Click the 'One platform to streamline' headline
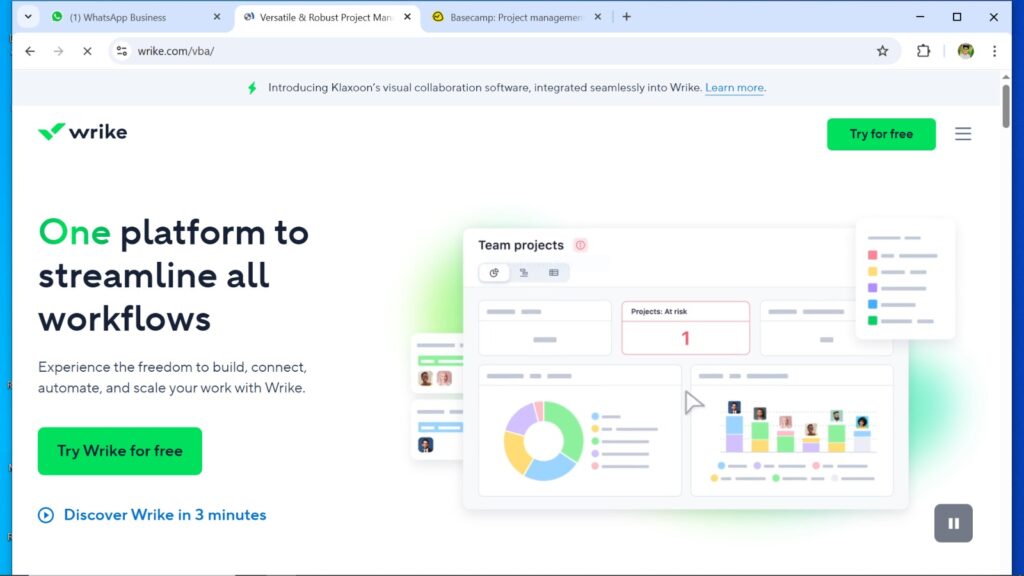 tap(173, 276)
